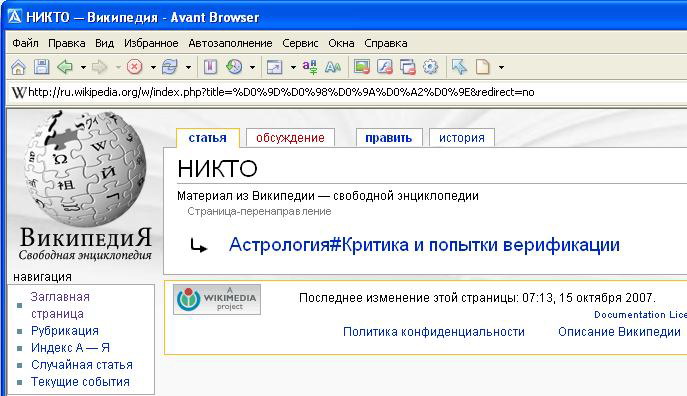Click the text size AA icon
This screenshot has width=687, height=396.
tap(333, 67)
